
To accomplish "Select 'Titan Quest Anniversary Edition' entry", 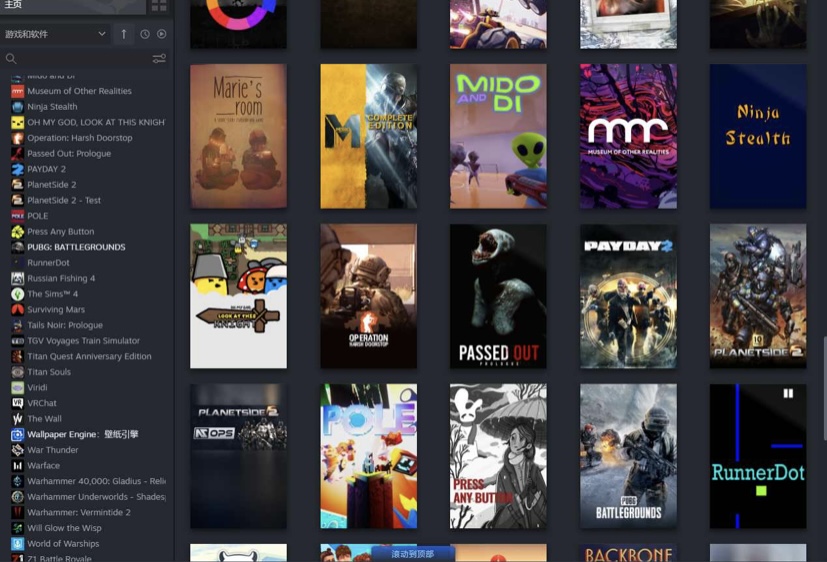I will (89, 356).
